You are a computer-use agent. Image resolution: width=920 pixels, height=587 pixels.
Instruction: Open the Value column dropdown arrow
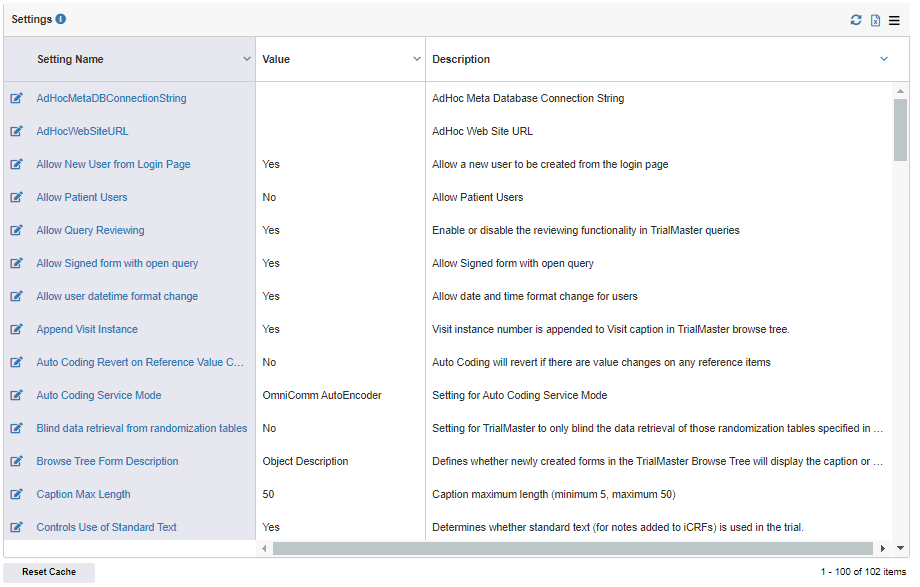pos(417,59)
